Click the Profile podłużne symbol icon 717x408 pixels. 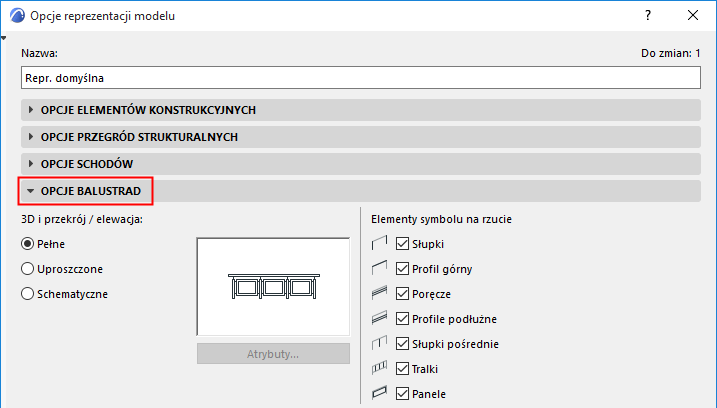(x=379, y=319)
